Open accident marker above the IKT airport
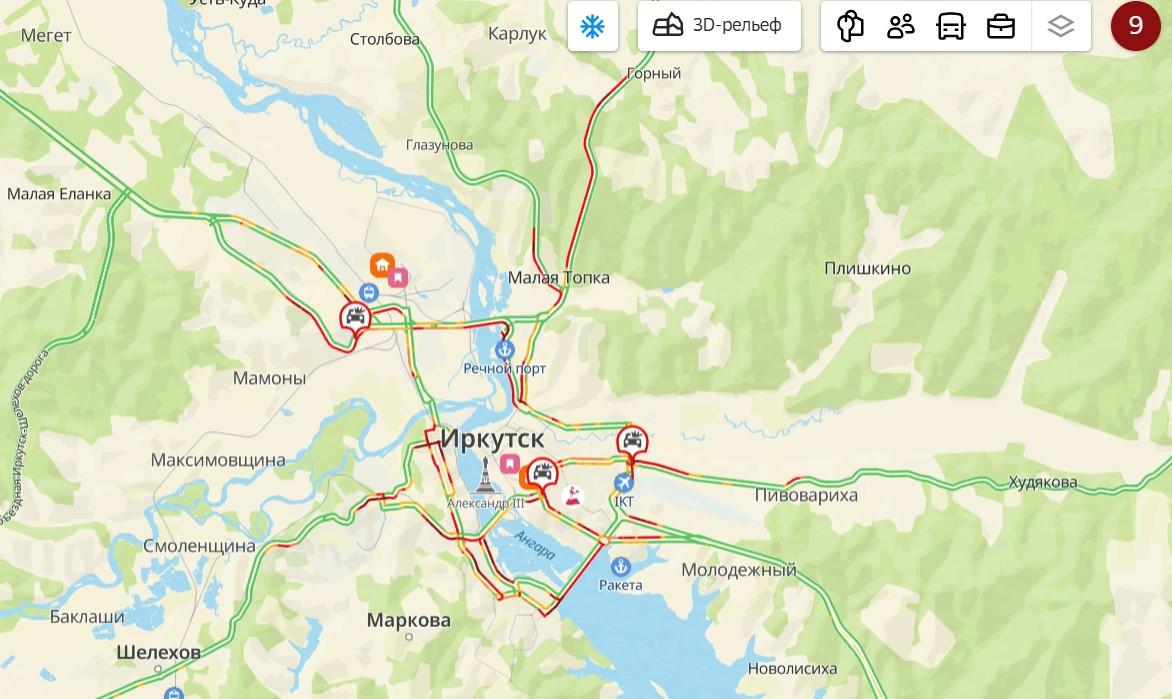The image size is (1172, 699). [x=632, y=441]
